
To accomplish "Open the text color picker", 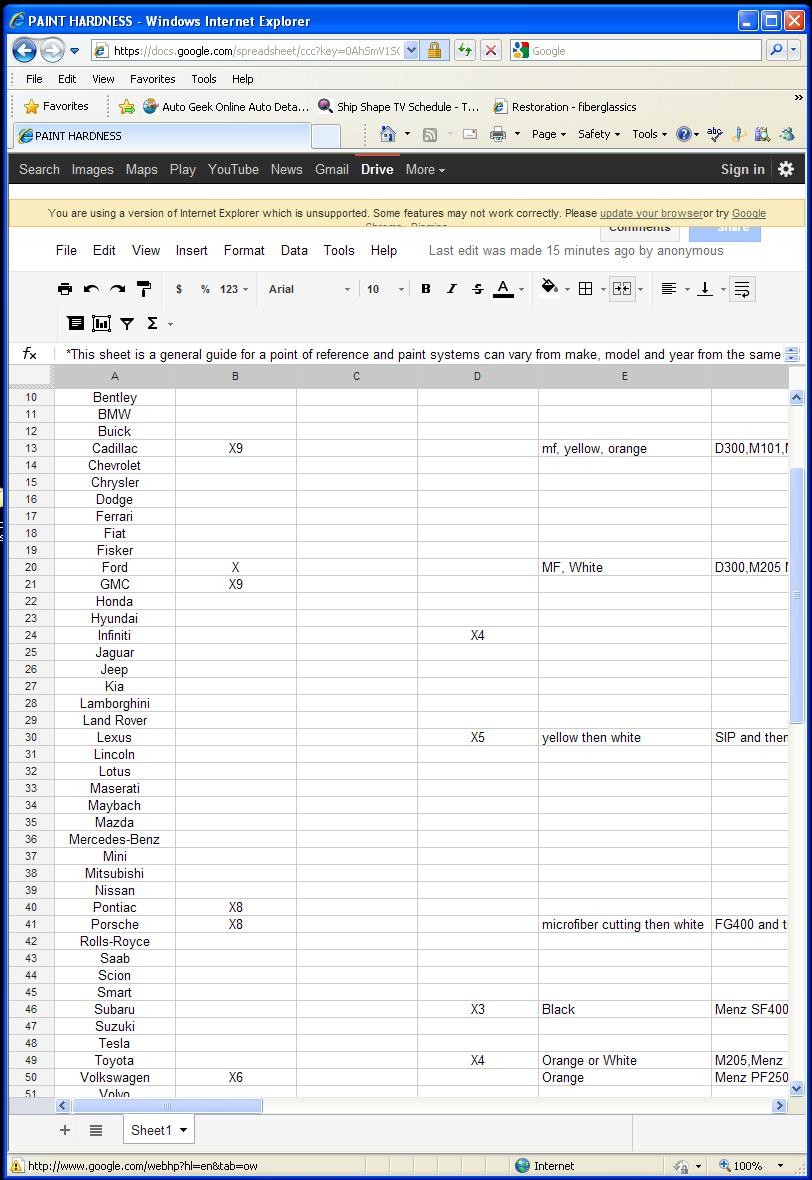I will 503,289.
